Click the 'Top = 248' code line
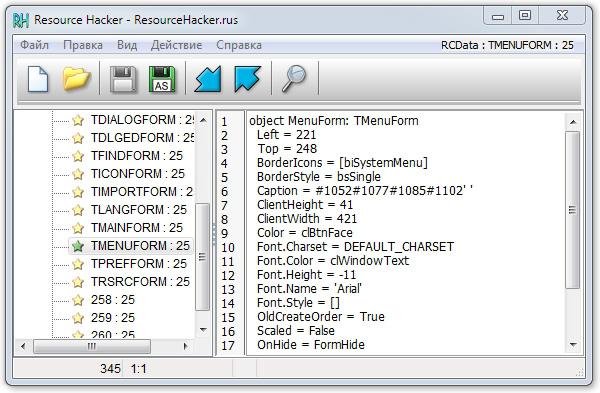 (x=287, y=149)
